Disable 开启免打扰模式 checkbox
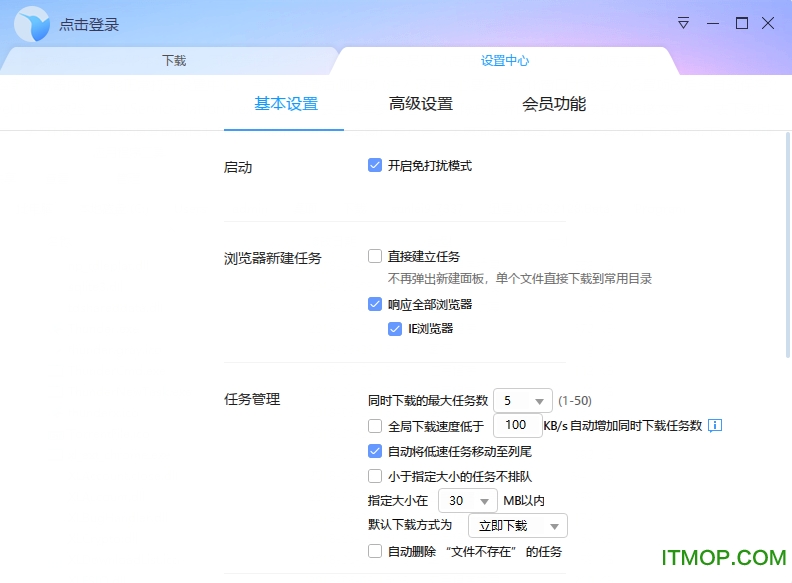 [375, 166]
